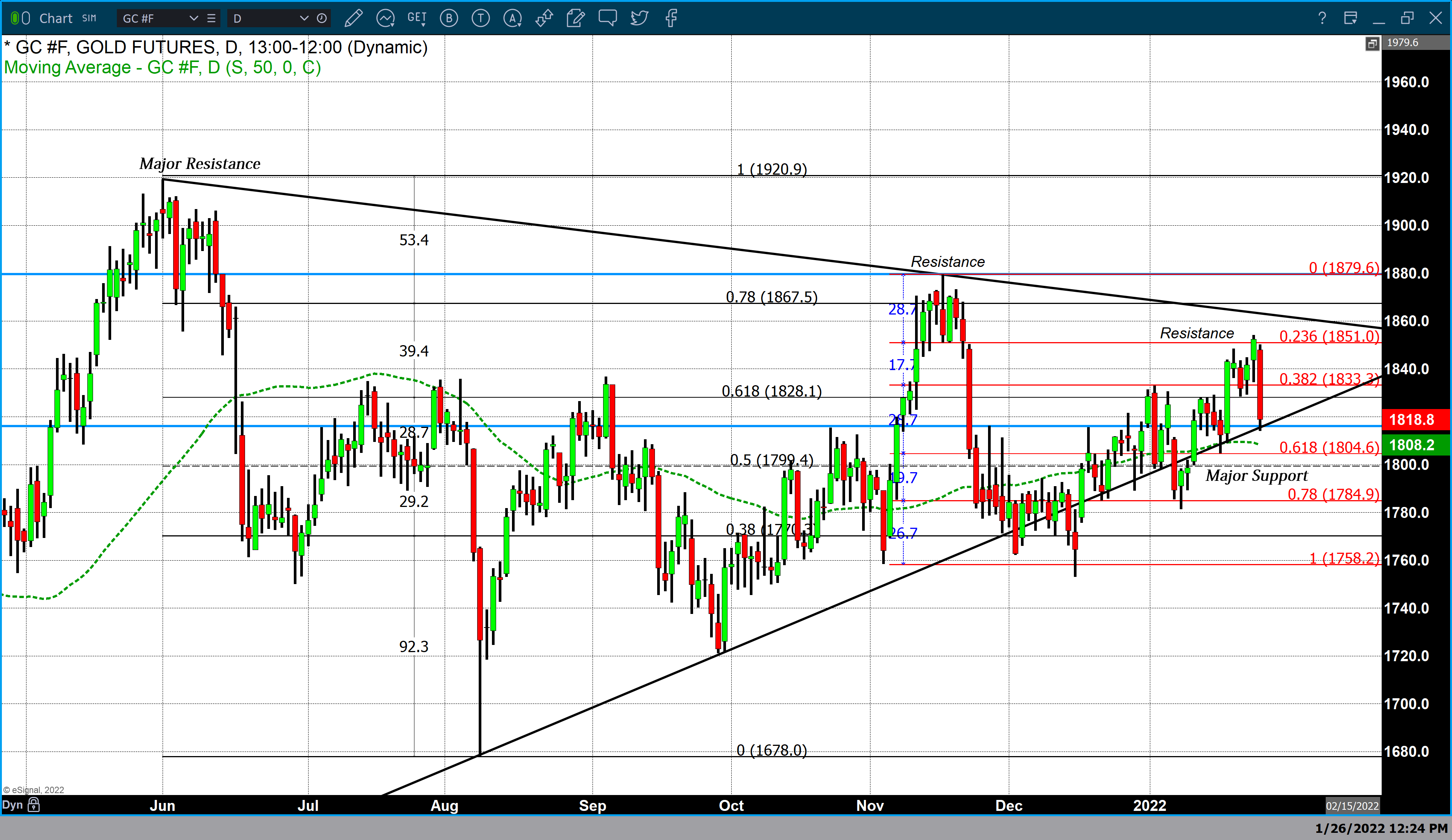Click the GOLD FUTURES chart title
Image resolution: width=1452 pixels, height=840 pixels.
click(216, 46)
